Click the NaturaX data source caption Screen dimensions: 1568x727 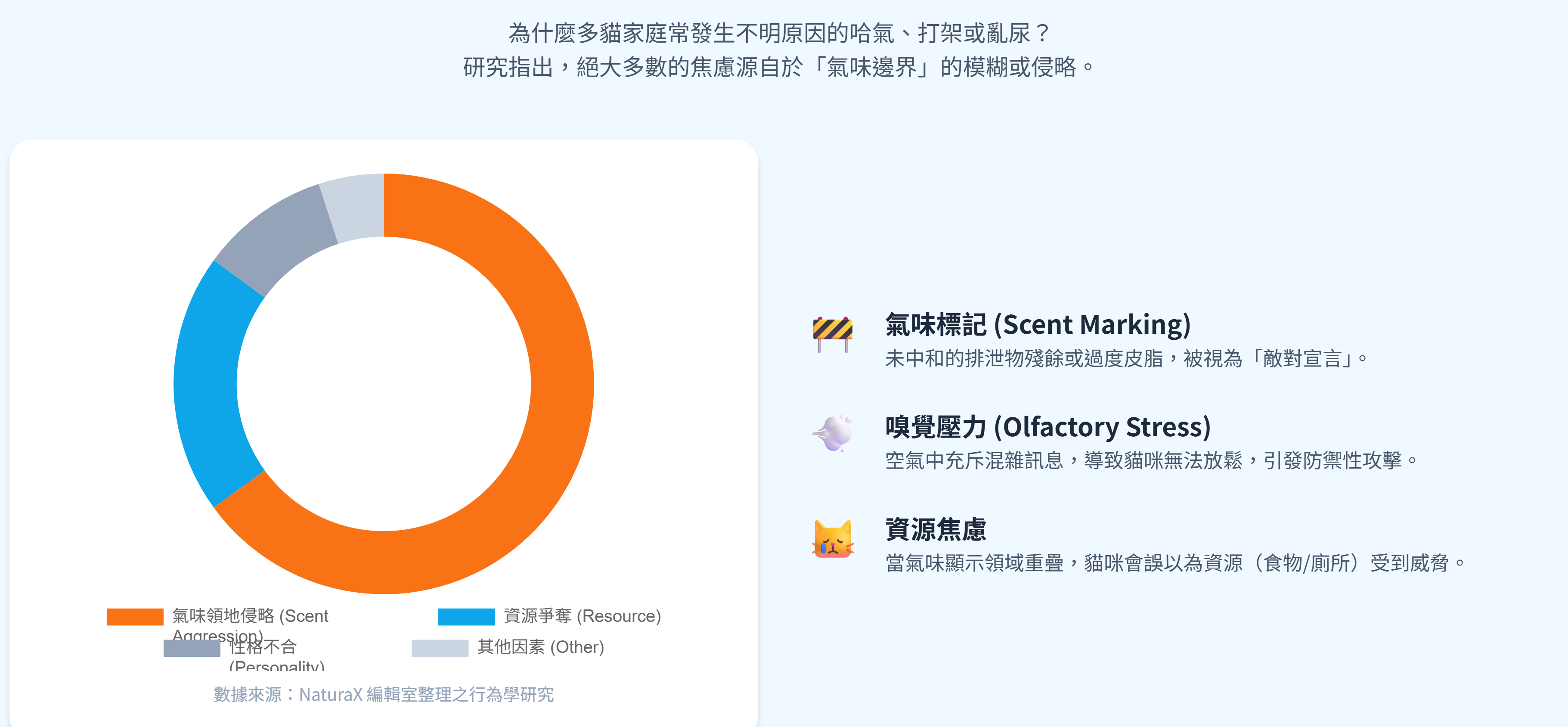click(384, 695)
